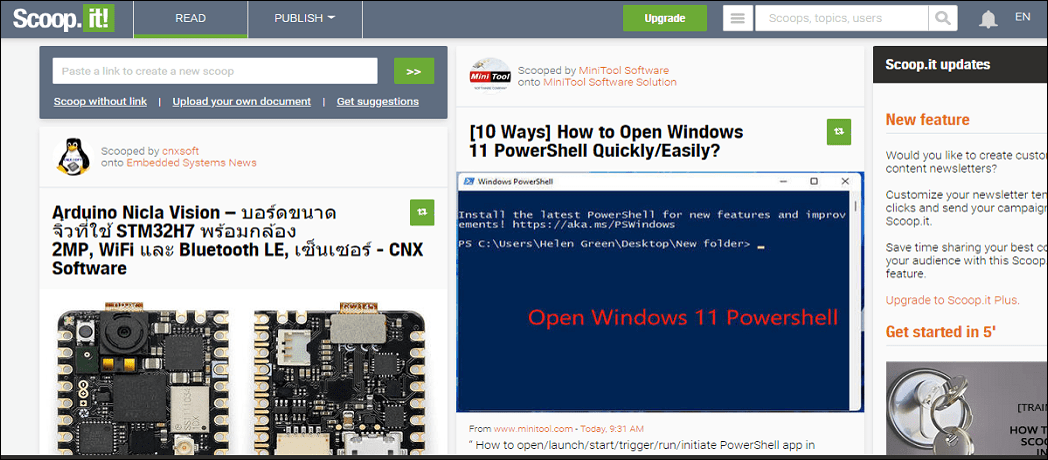Open the New feature heading
This screenshot has height=460, width=1048.
927,120
